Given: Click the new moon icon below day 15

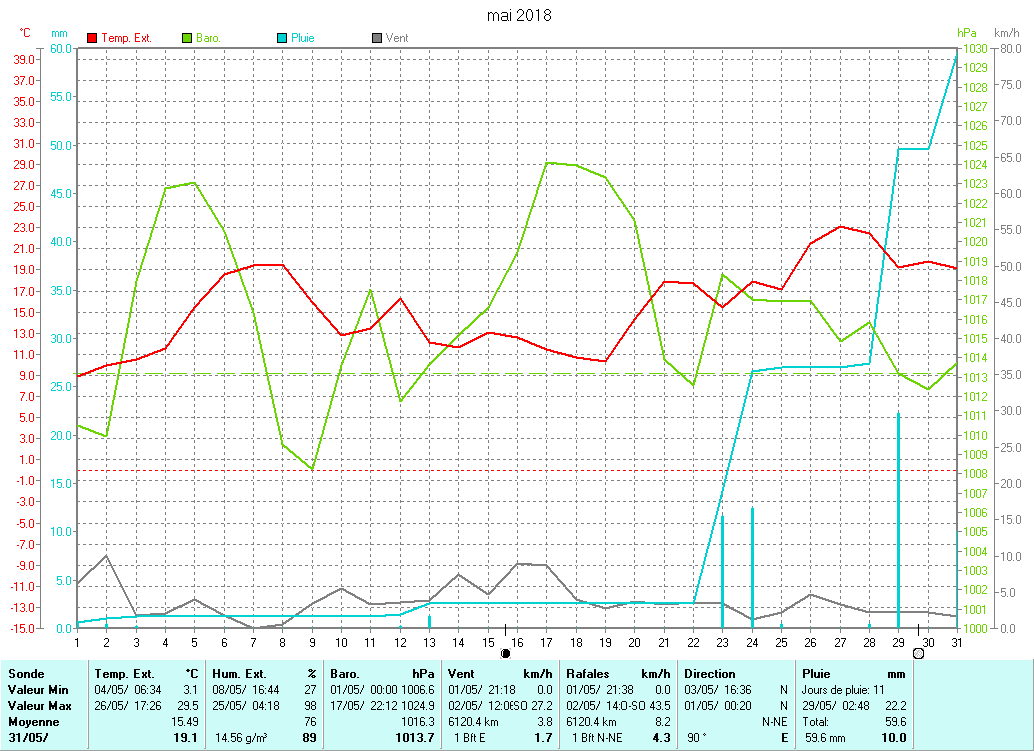Looking at the screenshot, I should tap(505, 653).
